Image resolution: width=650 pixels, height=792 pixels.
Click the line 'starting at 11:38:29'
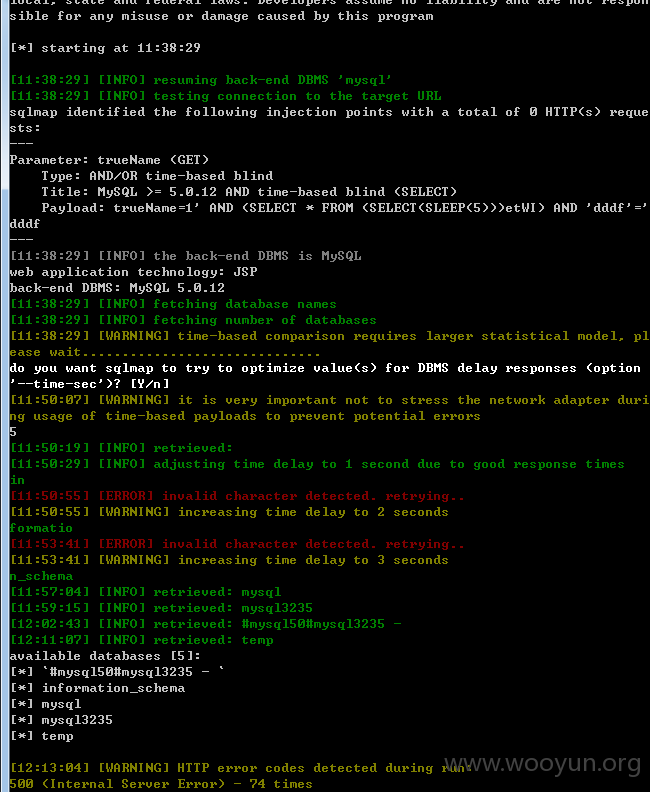105,48
